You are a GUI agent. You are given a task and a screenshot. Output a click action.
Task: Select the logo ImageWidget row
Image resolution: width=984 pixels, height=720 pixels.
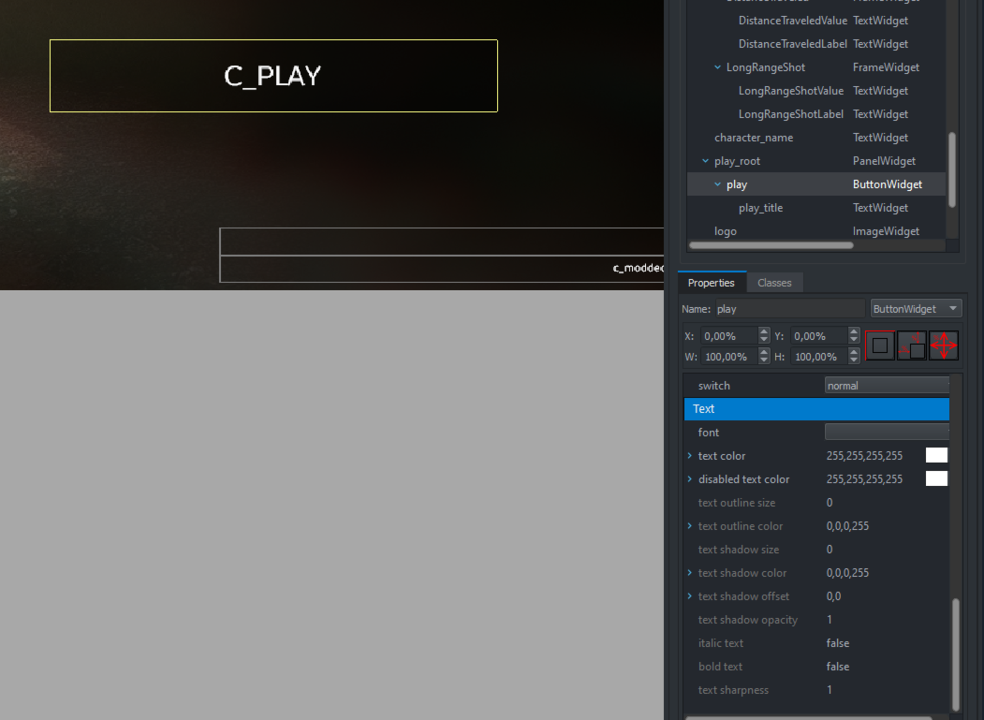point(816,231)
